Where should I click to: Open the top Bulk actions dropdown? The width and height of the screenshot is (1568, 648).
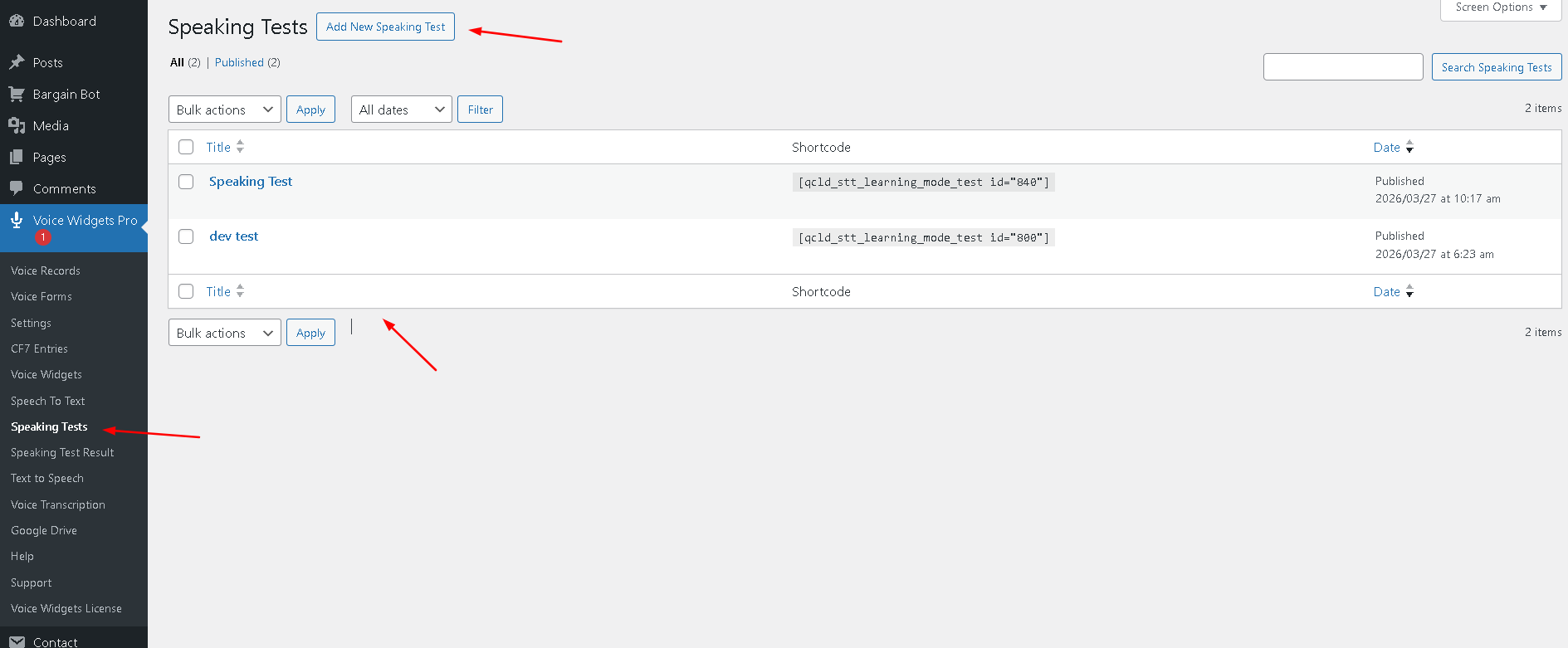pyautogui.click(x=224, y=110)
